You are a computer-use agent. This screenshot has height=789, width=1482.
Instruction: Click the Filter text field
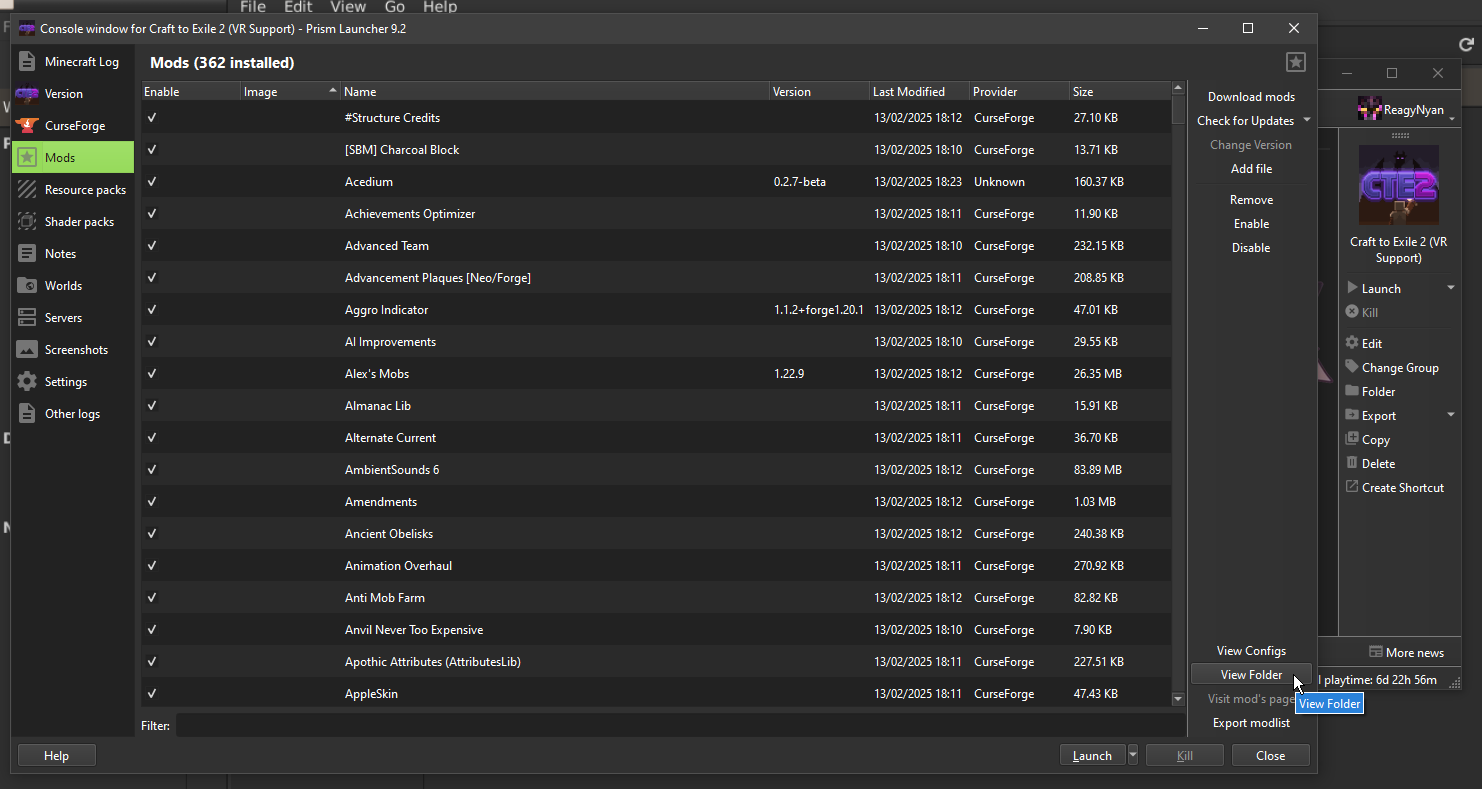(680, 725)
